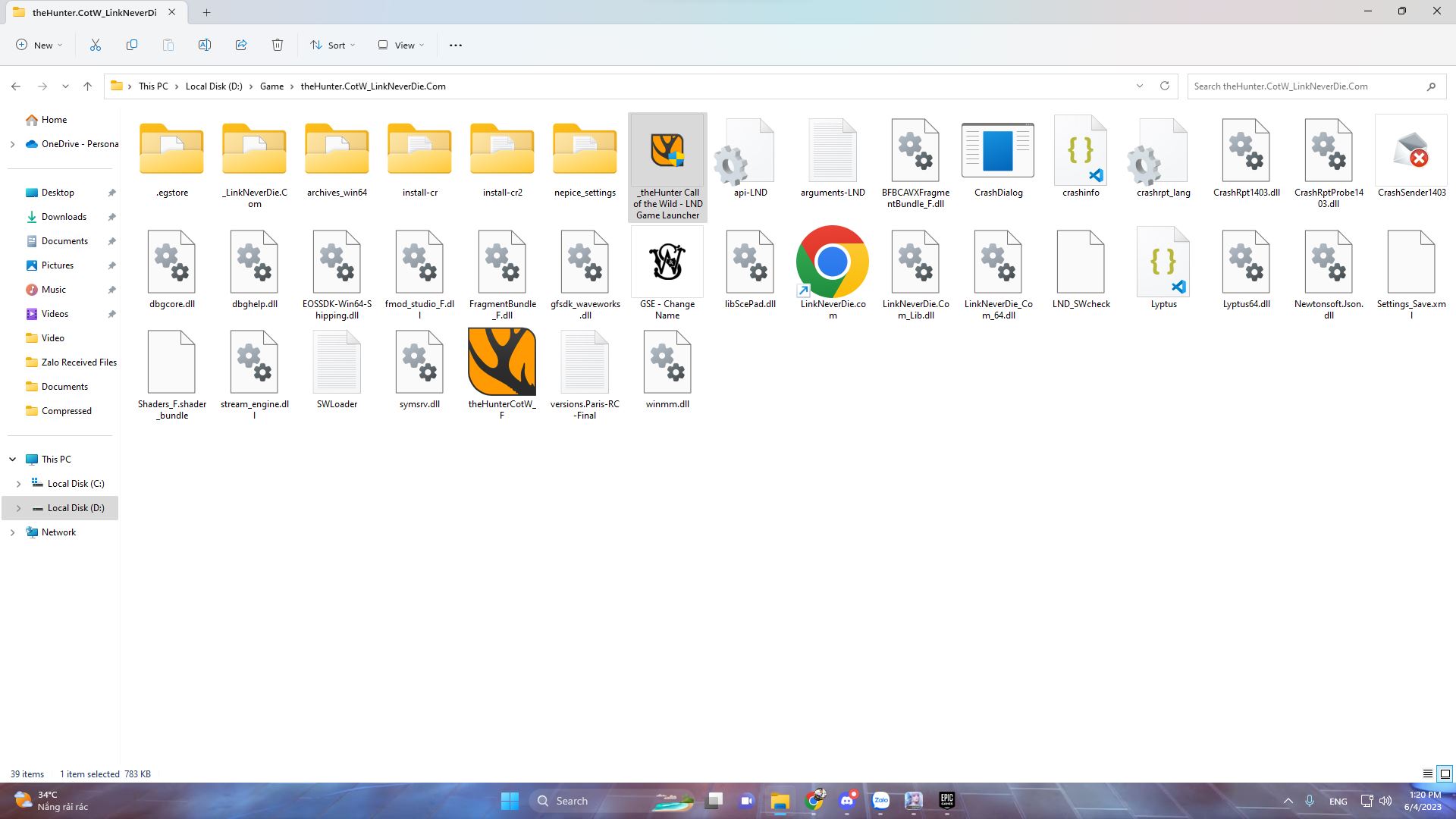
Task: Open the View dropdown
Action: tap(400, 45)
